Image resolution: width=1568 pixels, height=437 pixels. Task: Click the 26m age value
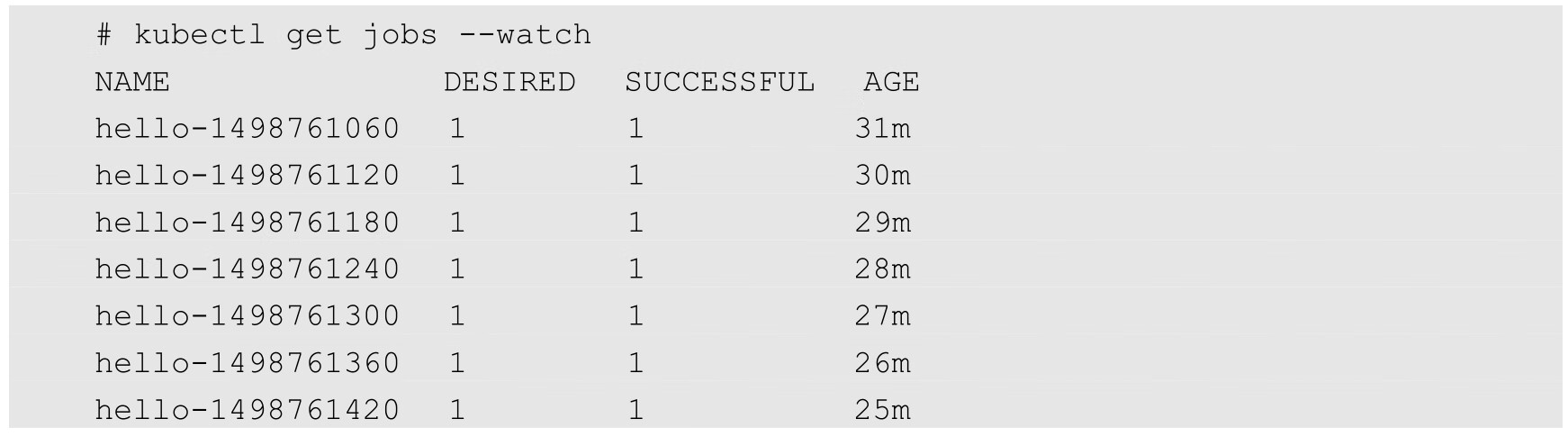click(882, 363)
